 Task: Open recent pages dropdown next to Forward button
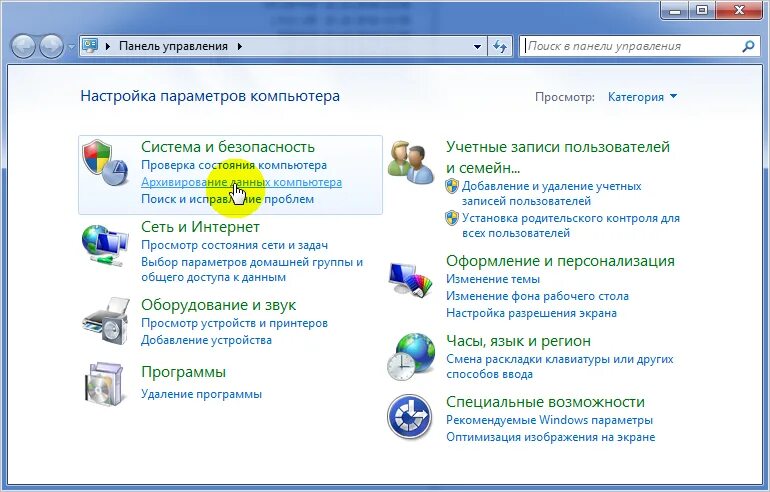coord(72,47)
